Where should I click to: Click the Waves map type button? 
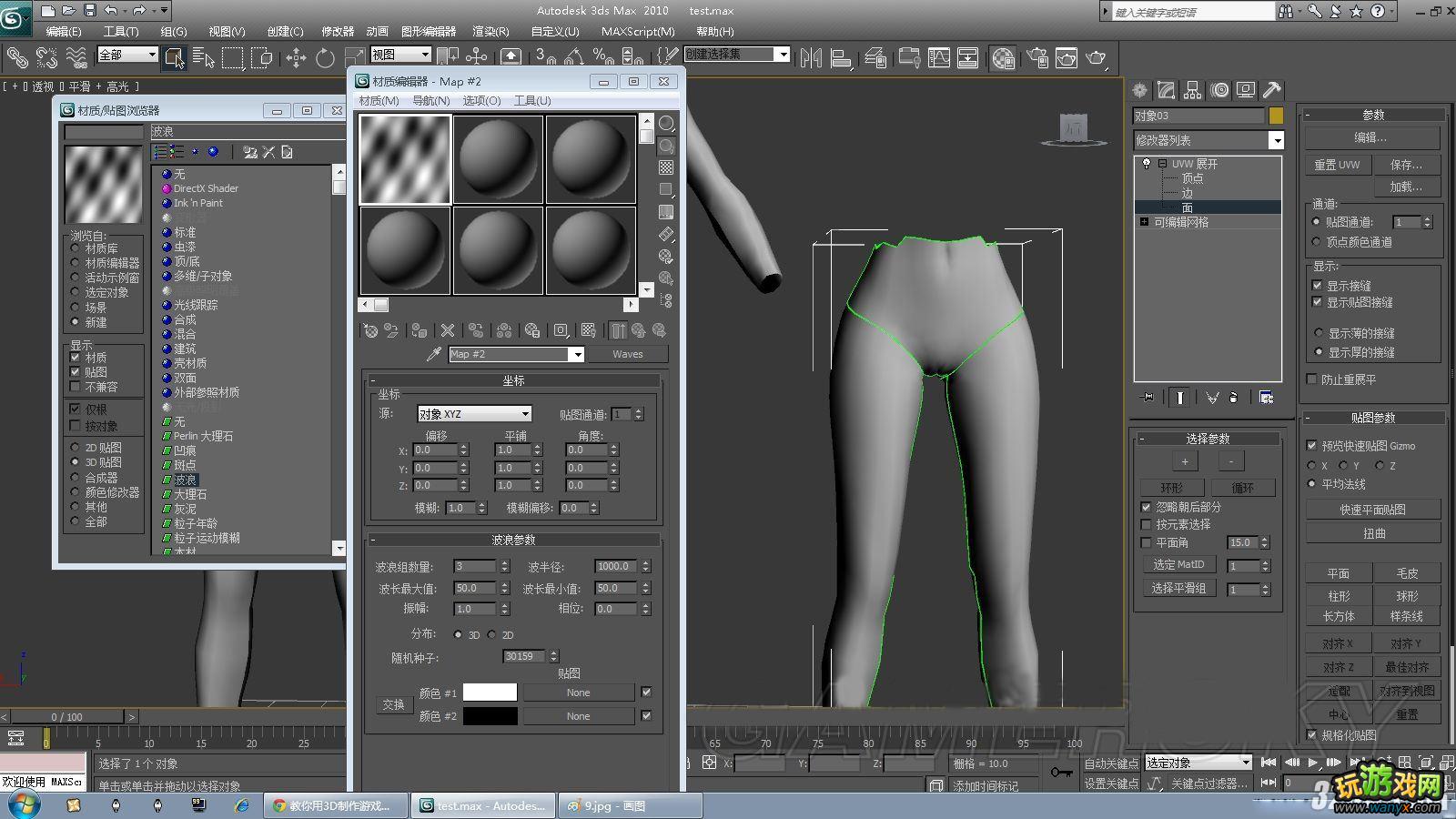pos(628,354)
